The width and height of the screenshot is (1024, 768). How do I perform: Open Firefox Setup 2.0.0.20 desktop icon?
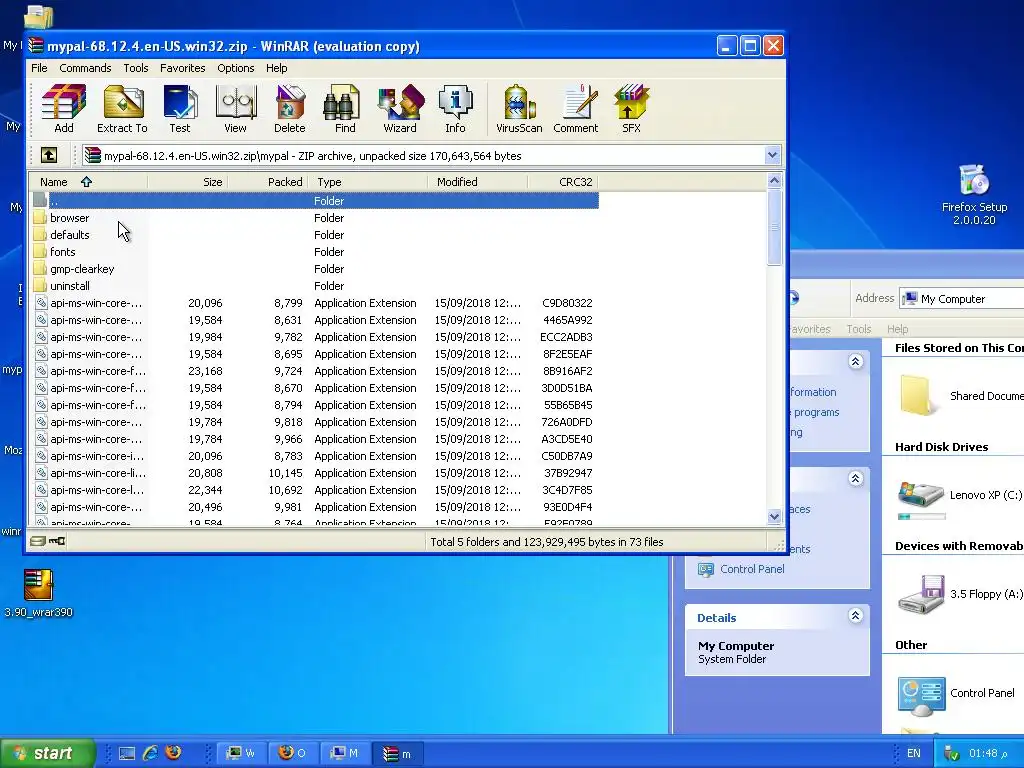(x=974, y=195)
